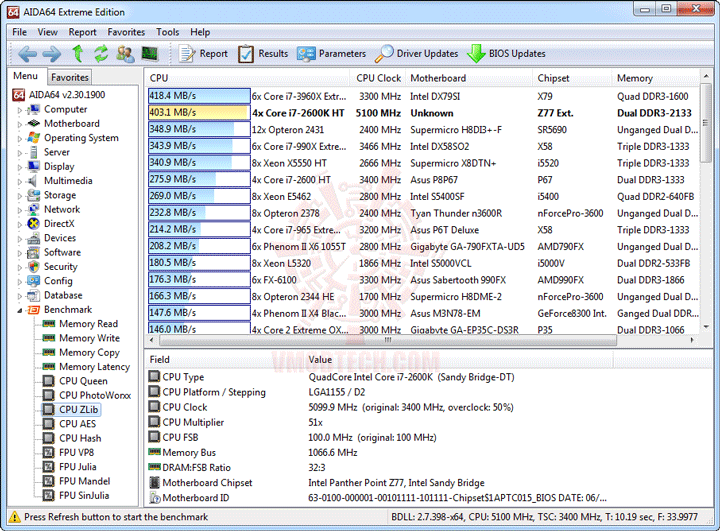The width and height of the screenshot is (720, 531).
Task: Select Security in the tree
Action: click(61, 266)
